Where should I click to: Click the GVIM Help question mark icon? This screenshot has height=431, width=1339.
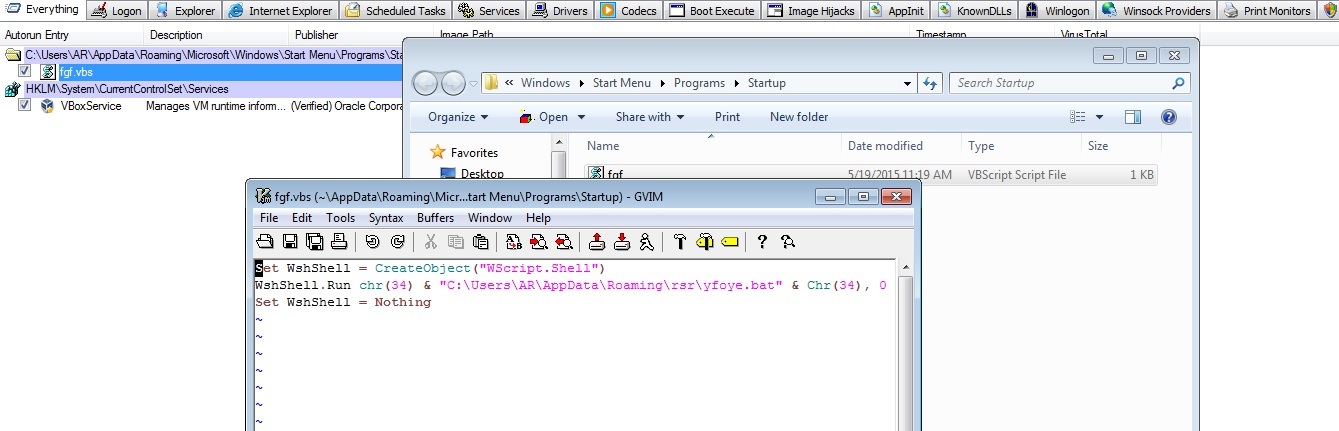point(762,241)
